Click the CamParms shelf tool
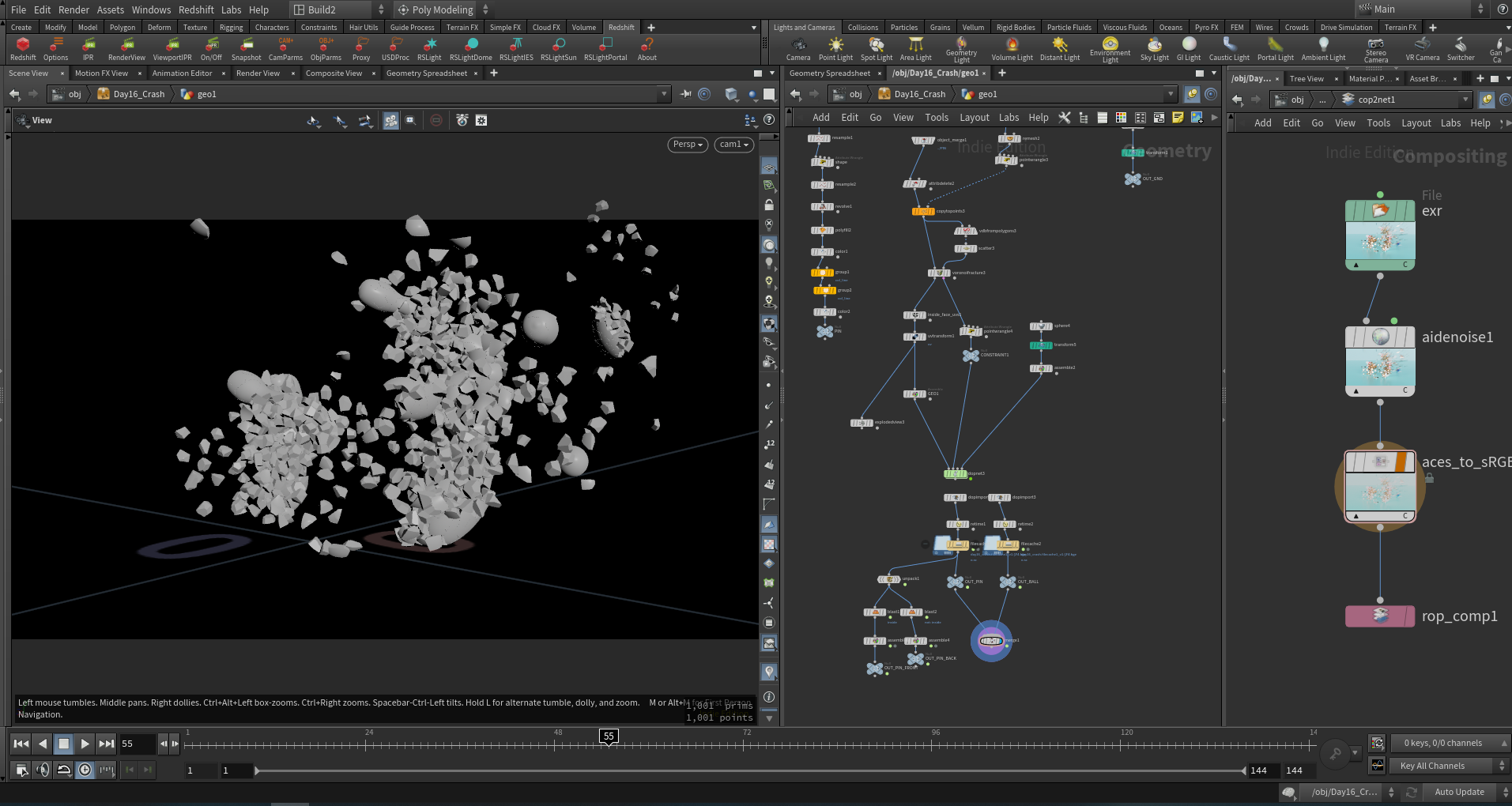1512x806 pixels. 285,49
